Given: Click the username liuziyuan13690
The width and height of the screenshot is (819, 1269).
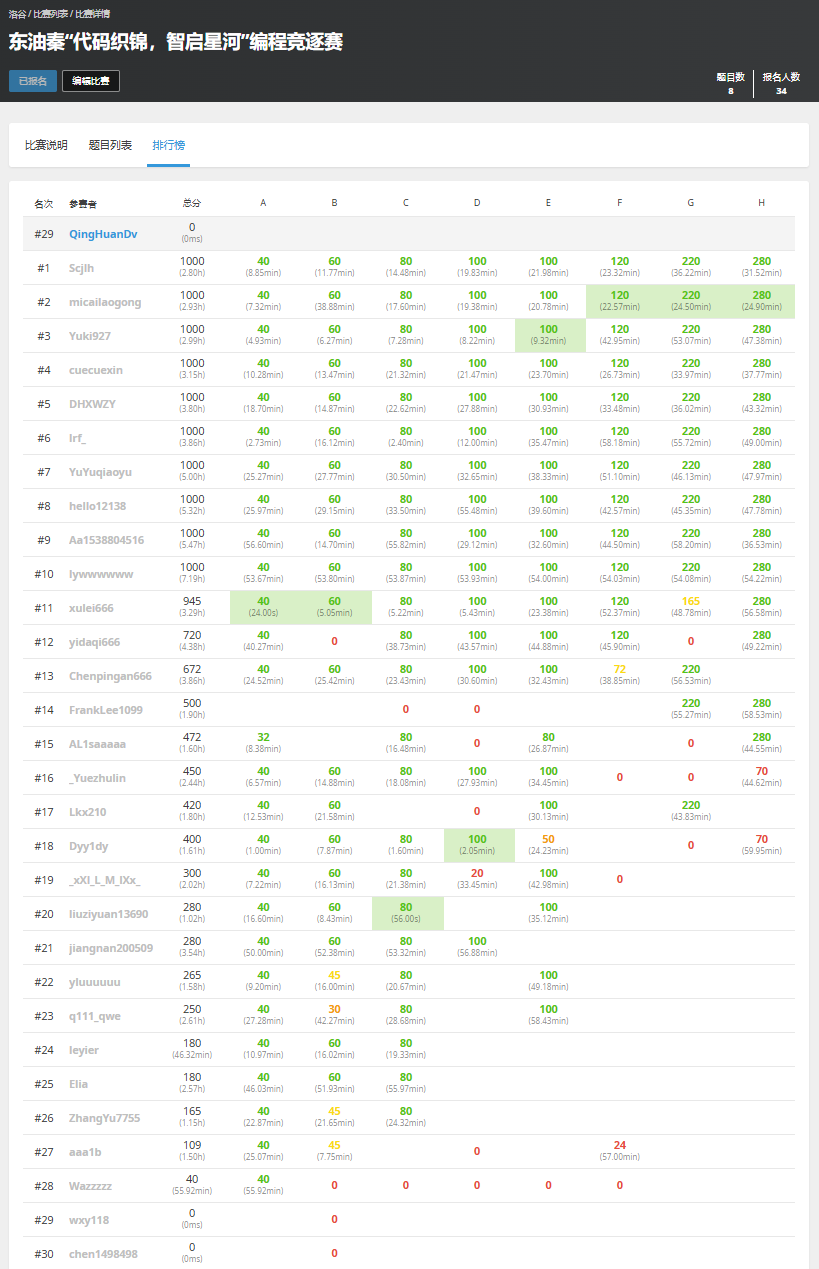Looking at the screenshot, I should tap(108, 914).
